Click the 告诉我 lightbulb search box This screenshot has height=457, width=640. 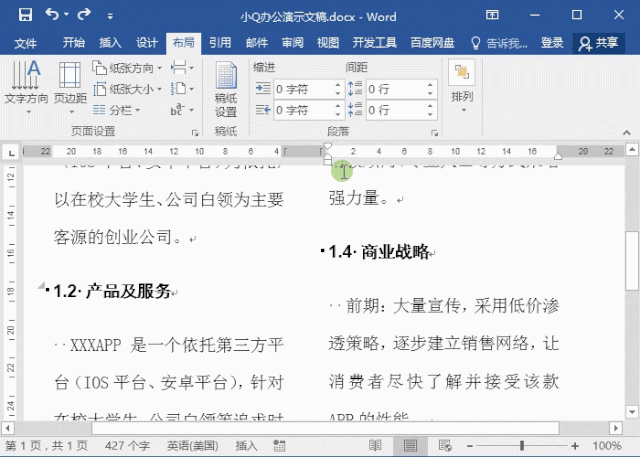499,43
